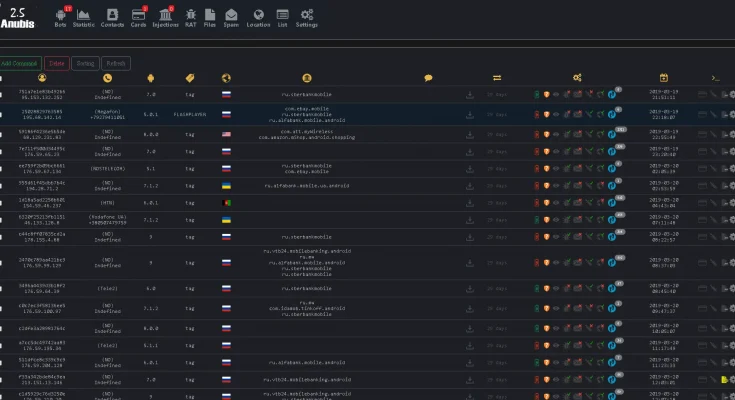Select the checkbox of the FLASHPLAYER row

click(x=3, y=113)
